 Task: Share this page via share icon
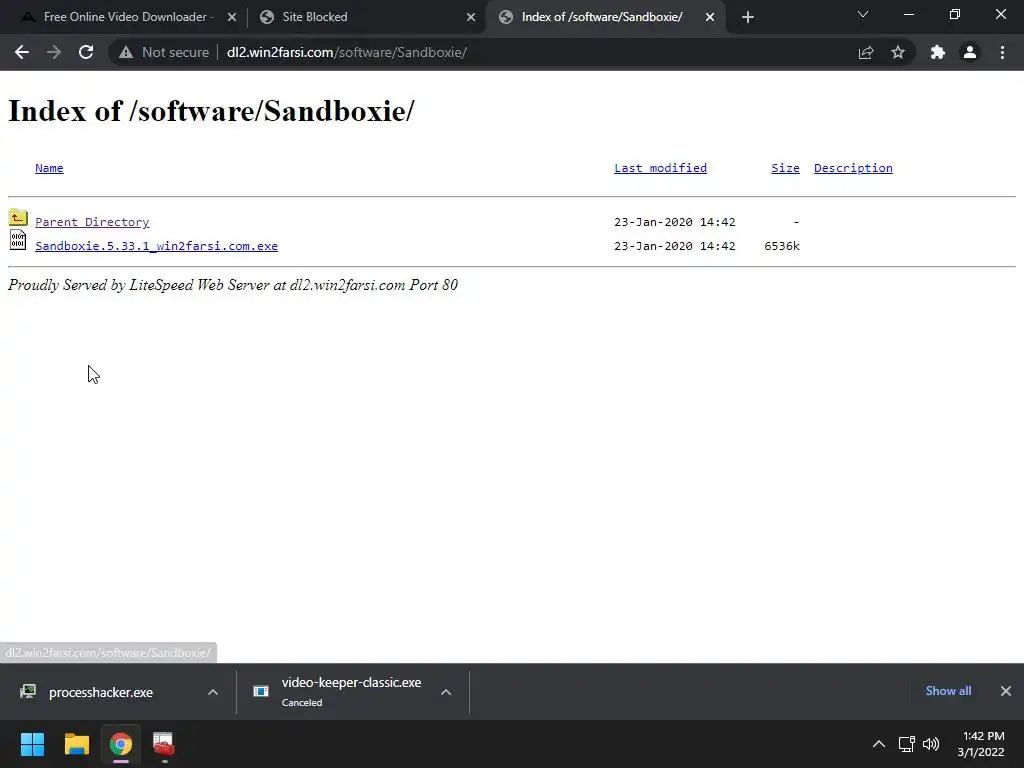click(x=866, y=52)
